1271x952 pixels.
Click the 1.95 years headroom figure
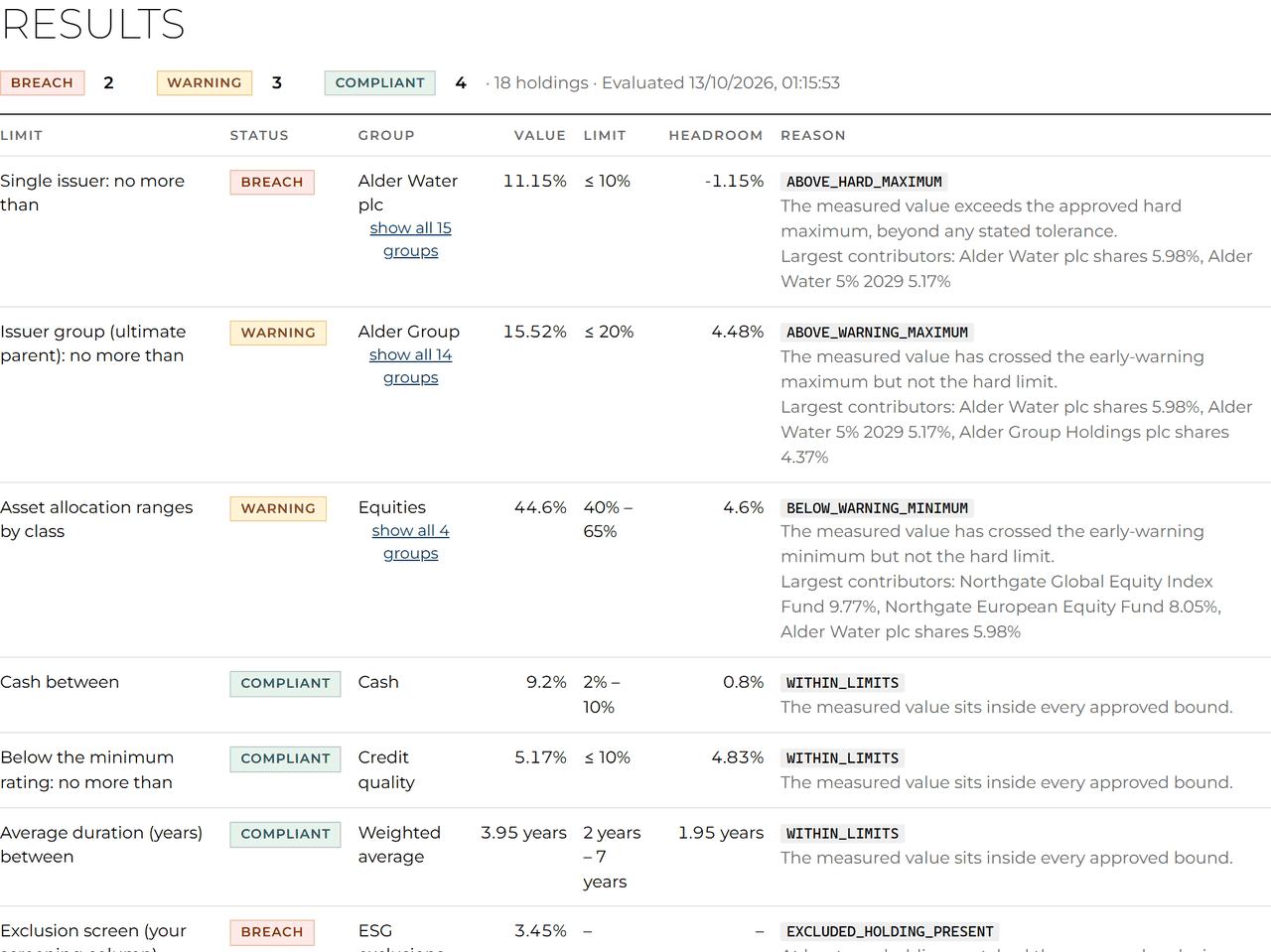coord(721,833)
